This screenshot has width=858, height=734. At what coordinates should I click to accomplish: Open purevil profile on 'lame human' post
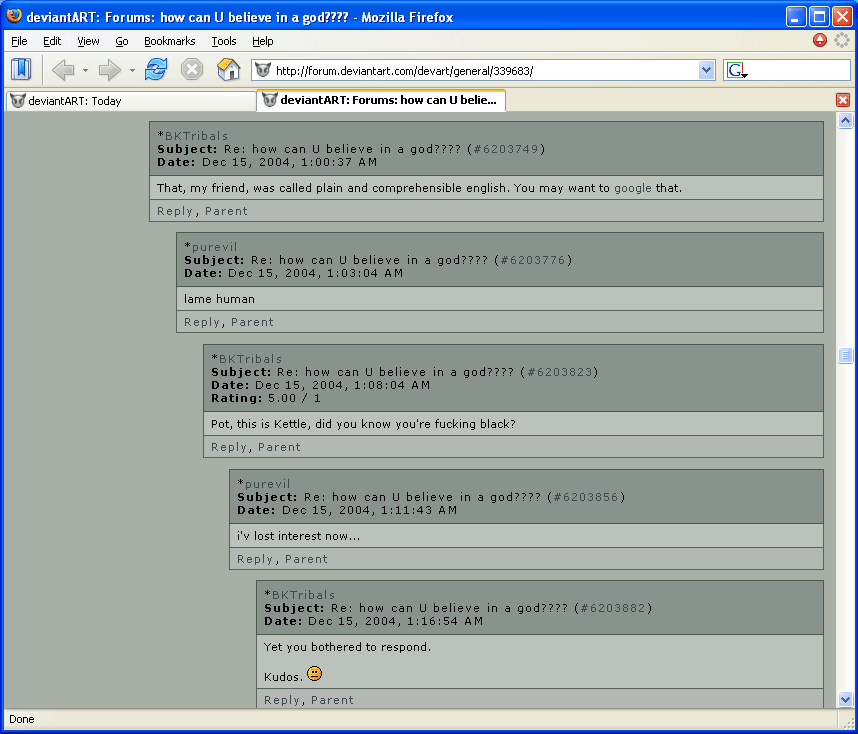214,247
